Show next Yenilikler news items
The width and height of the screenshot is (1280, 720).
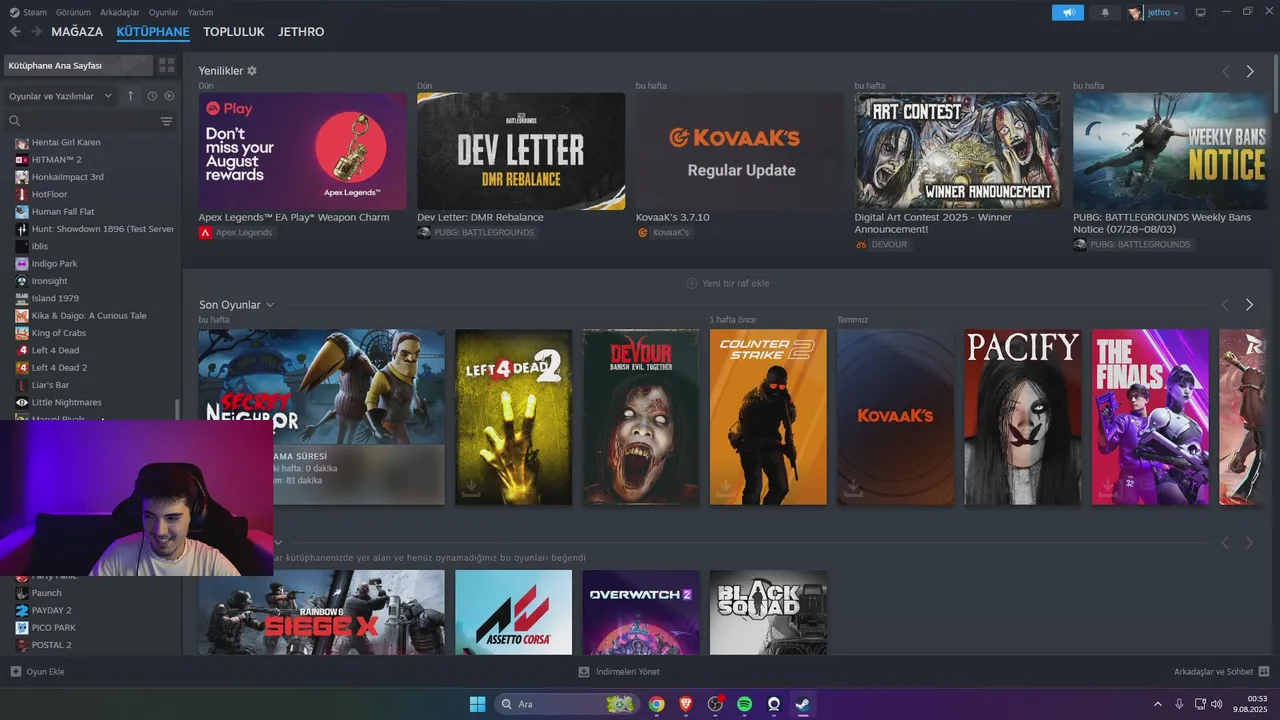pyautogui.click(x=1250, y=71)
